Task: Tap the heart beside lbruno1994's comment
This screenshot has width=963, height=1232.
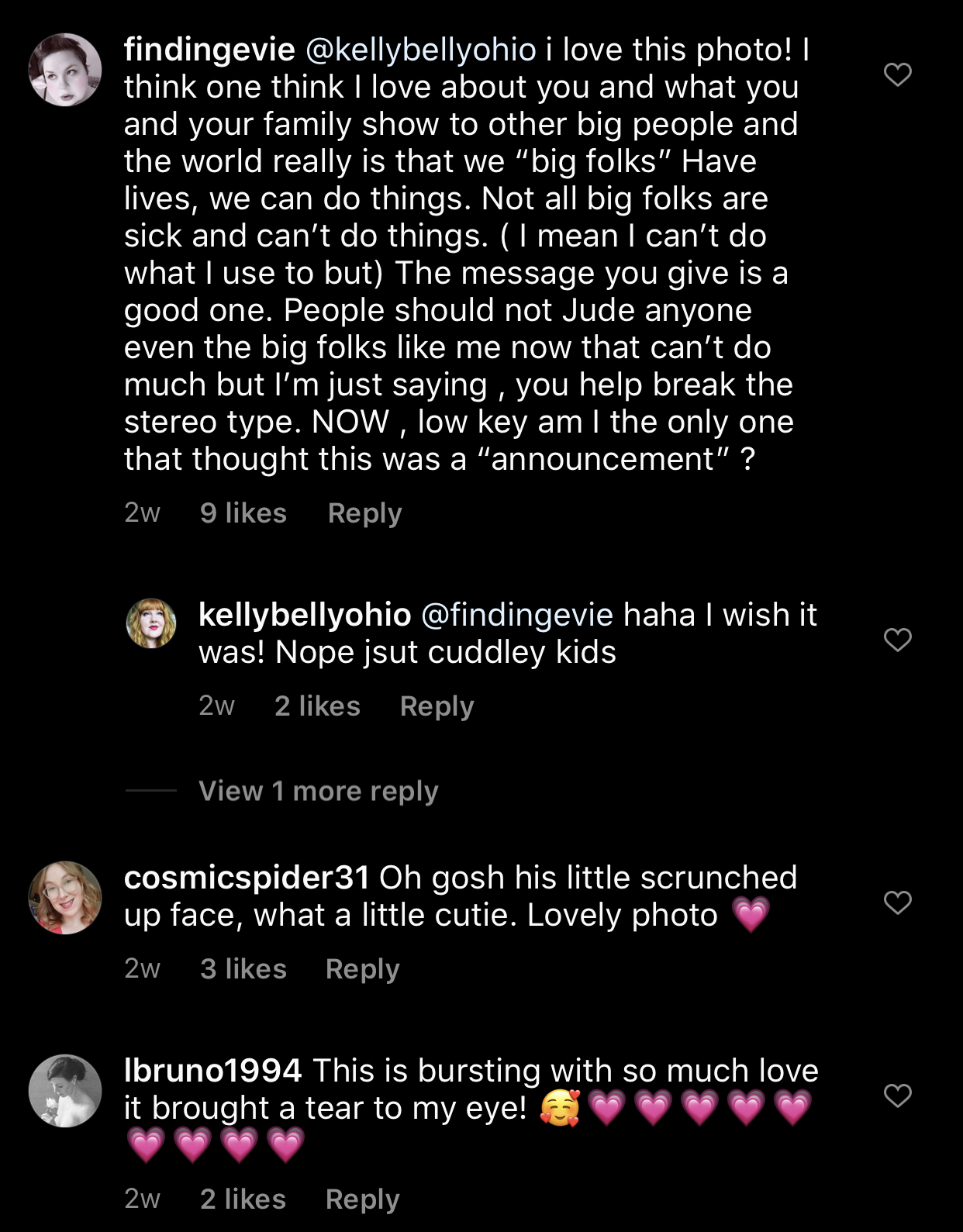Action: (898, 1096)
